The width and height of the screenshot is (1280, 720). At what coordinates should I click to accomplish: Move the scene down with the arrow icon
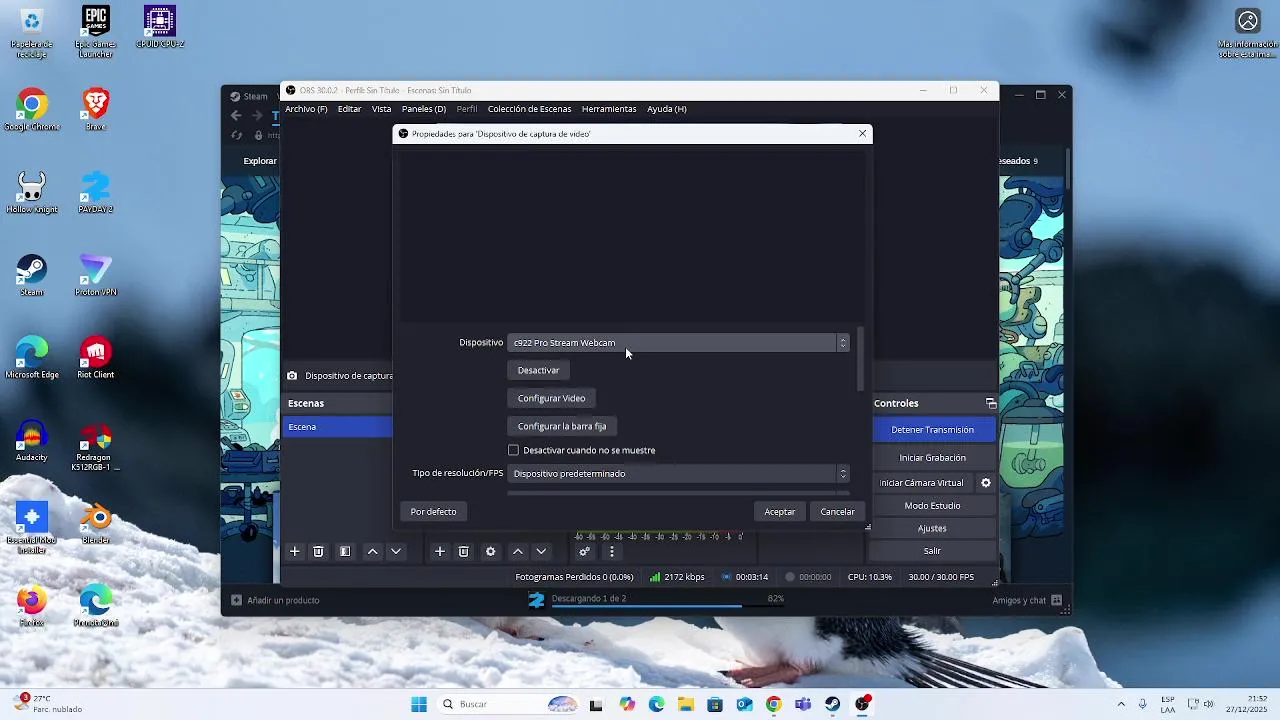coord(396,551)
